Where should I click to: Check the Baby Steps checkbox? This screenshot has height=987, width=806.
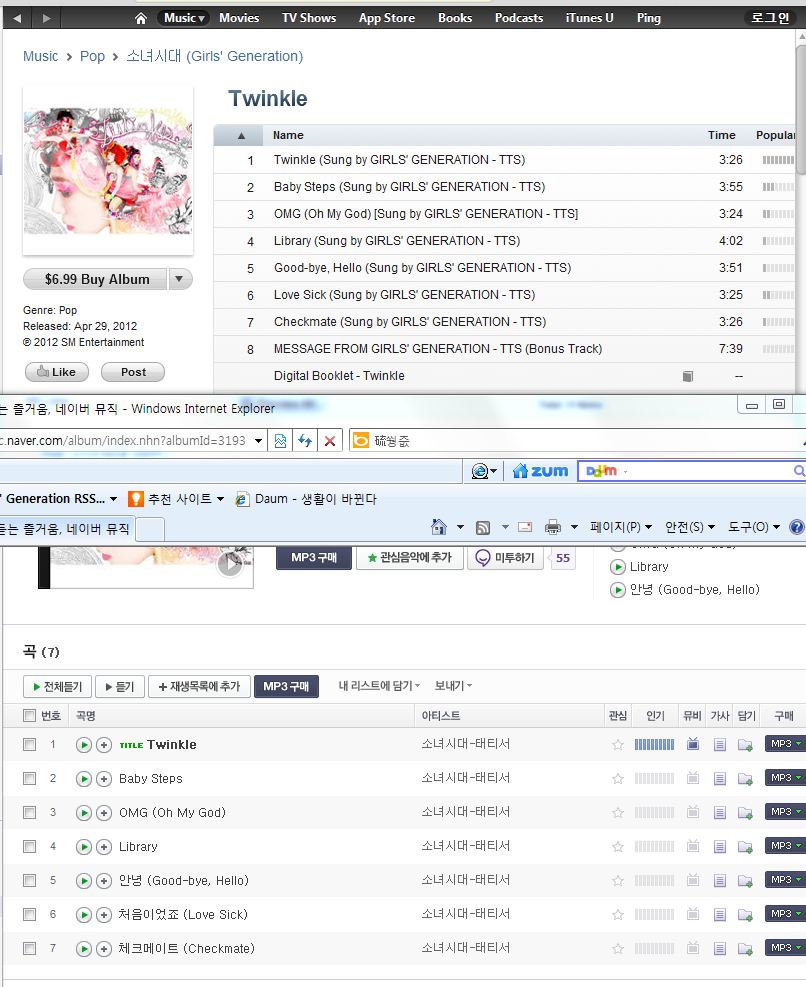click(x=30, y=779)
